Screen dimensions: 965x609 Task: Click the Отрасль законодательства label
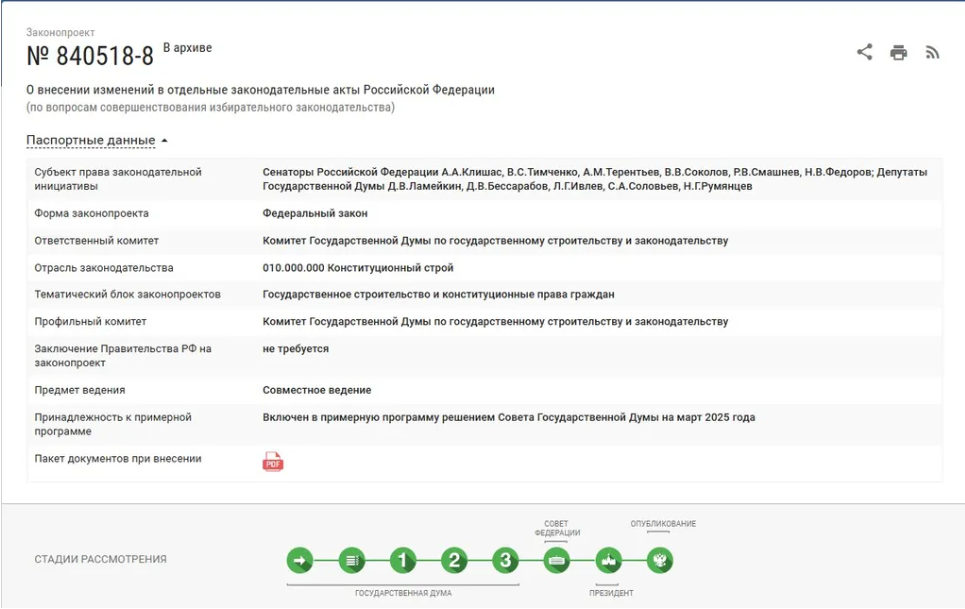pyautogui.click(x=104, y=268)
